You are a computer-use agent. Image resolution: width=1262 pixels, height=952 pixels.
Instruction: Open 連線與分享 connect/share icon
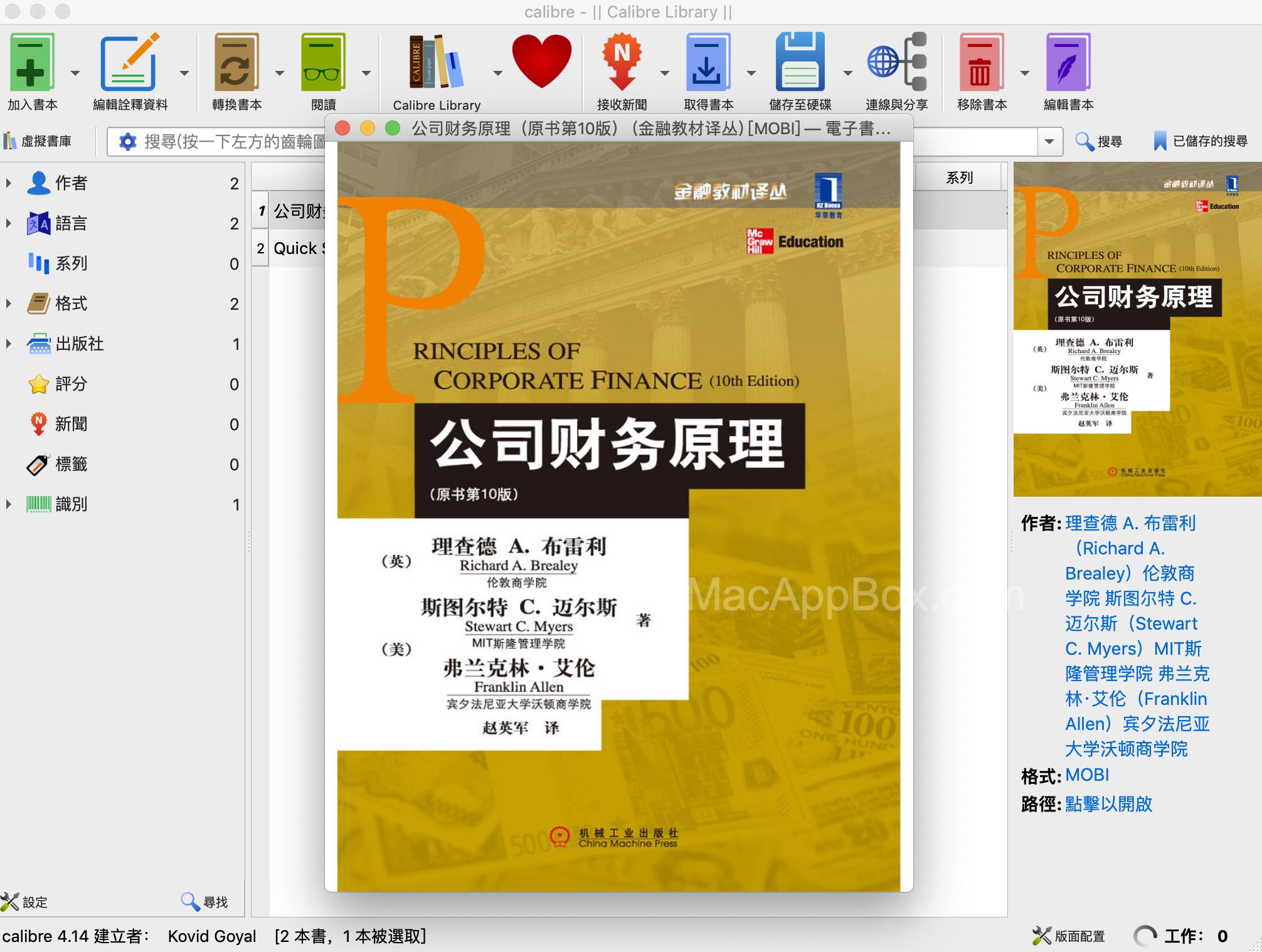pos(897,61)
